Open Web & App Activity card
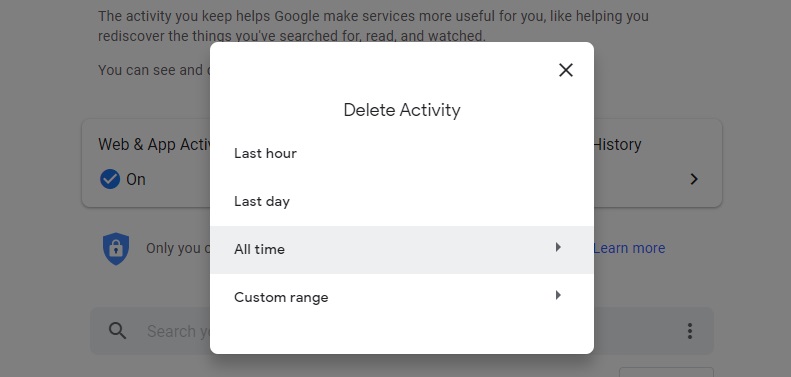 click(x=146, y=163)
